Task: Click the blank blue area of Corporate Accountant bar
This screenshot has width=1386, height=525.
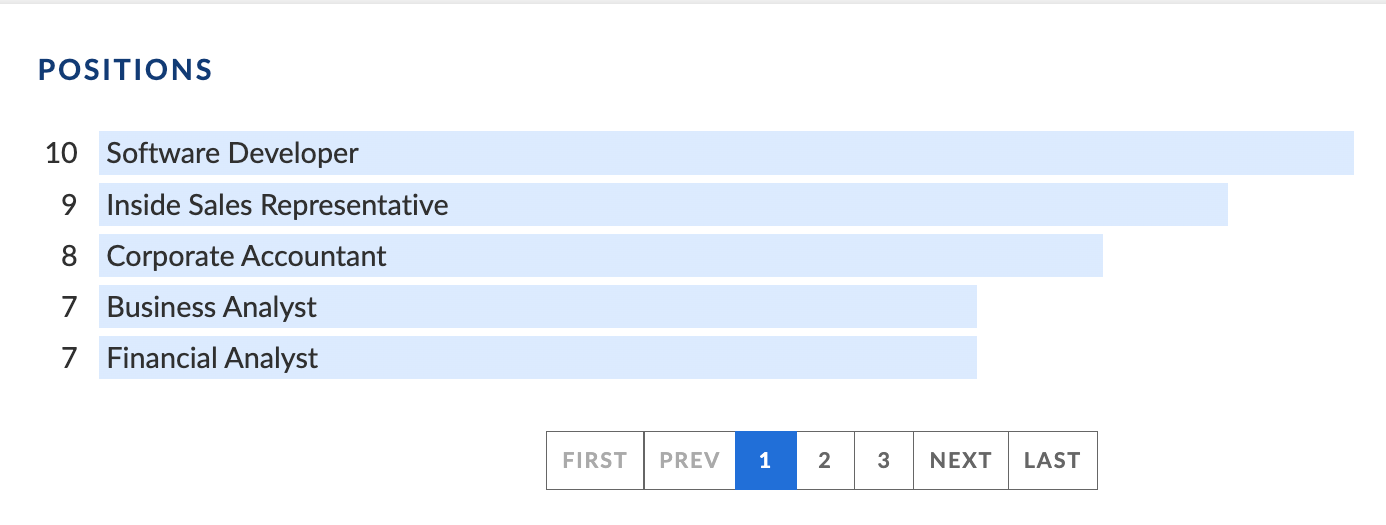Action: 745,256
